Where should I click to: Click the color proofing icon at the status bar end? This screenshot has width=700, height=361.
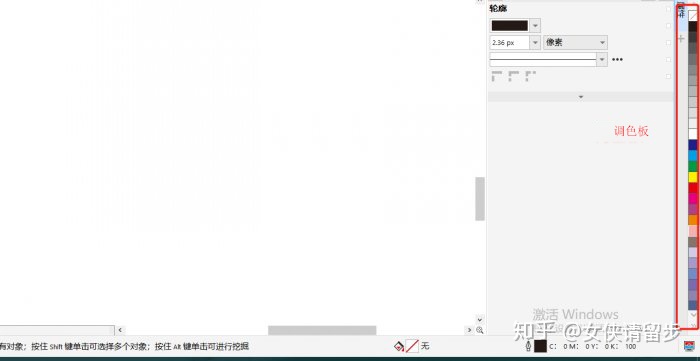689,346
